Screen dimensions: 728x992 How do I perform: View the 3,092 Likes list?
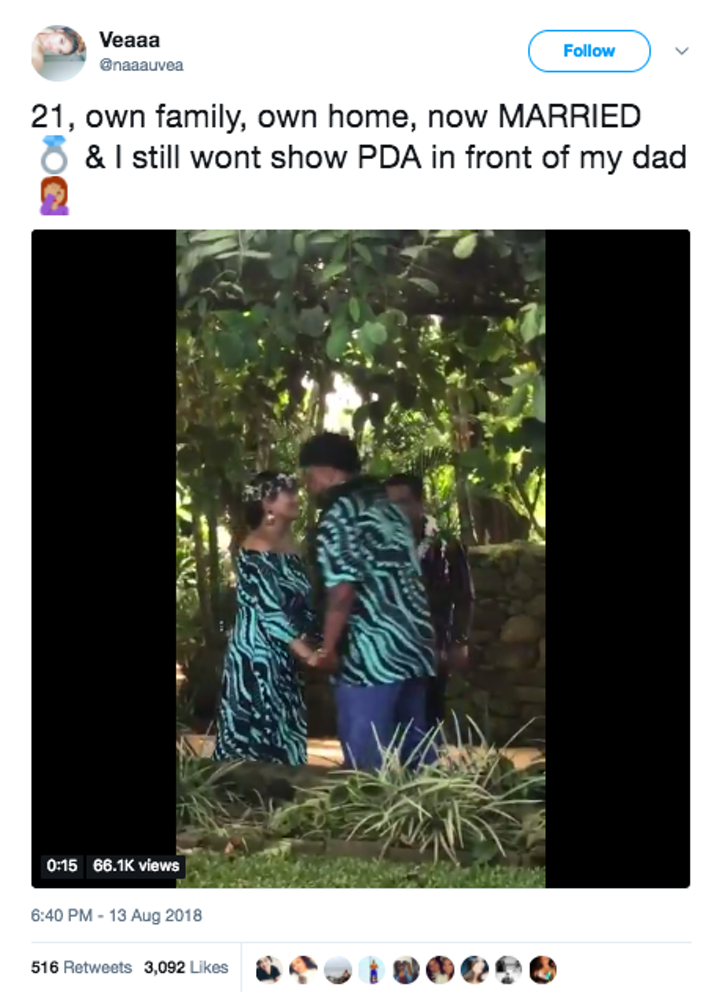(x=186, y=967)
